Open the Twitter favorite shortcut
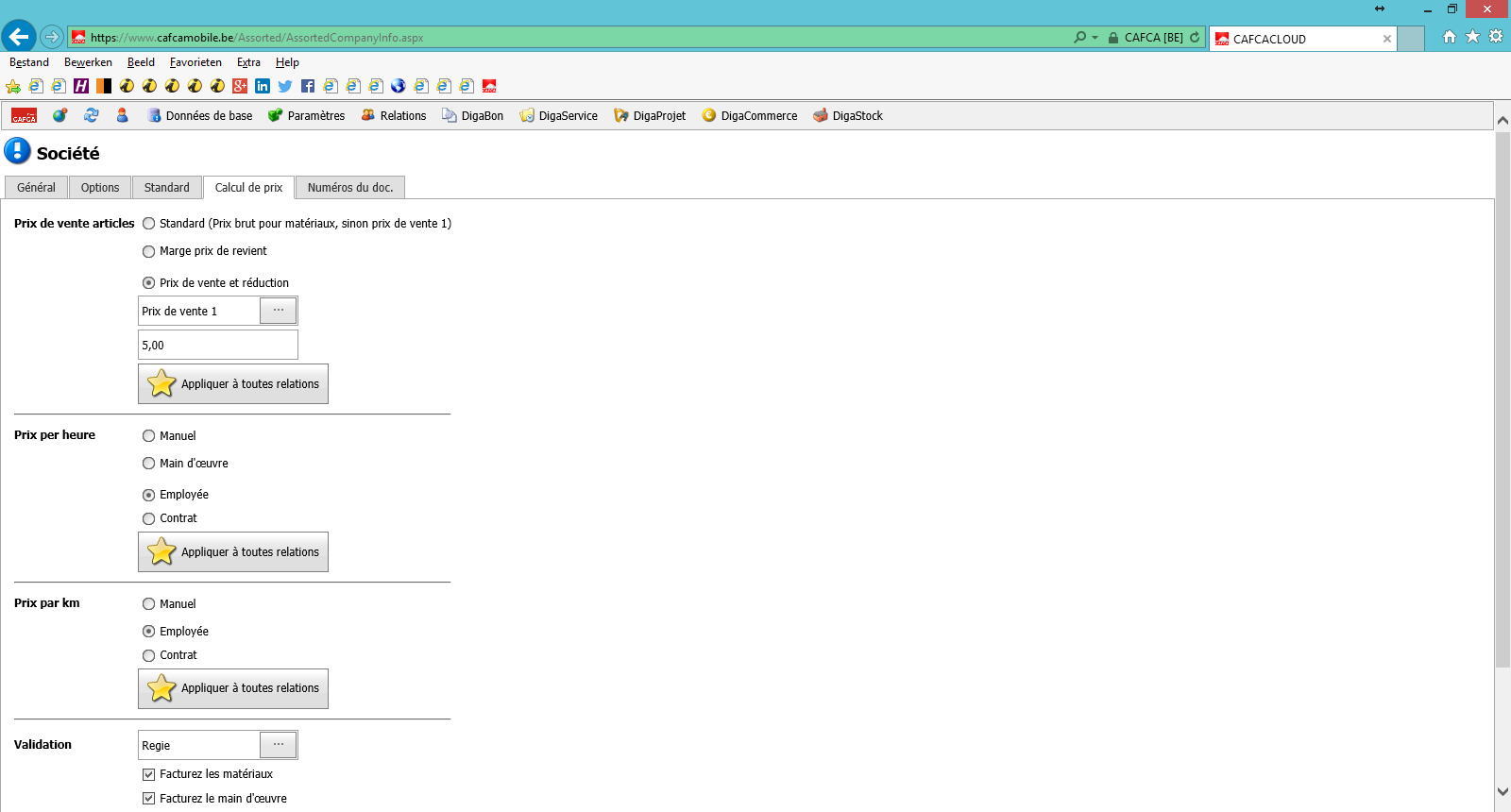Image resolution: width=1511 pixels, height=812 pixels. click(285, 86)
